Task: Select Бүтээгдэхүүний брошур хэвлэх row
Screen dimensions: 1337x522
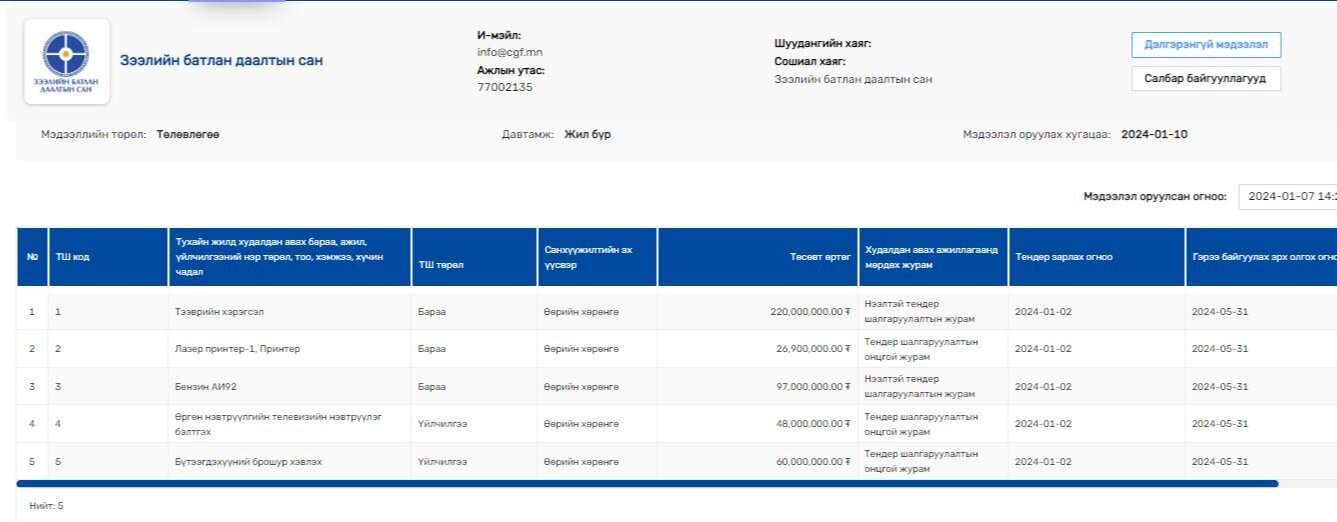Action: click(248, 462)
